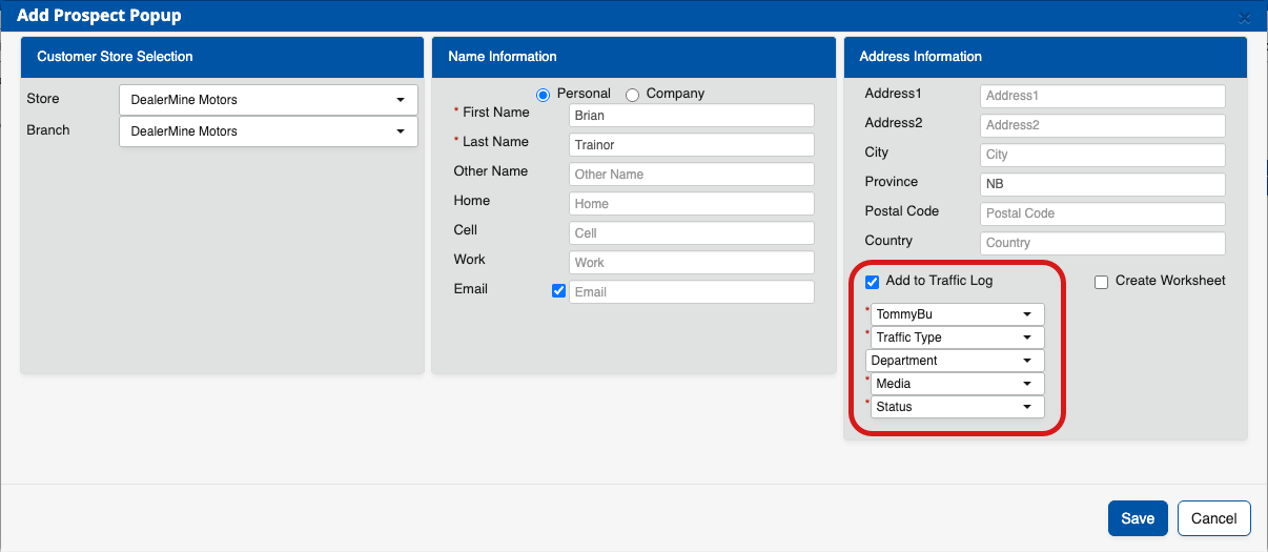Screen dimensions: 1268x552
Task: Focus the Last Name input field
Action: pos(691,145)
